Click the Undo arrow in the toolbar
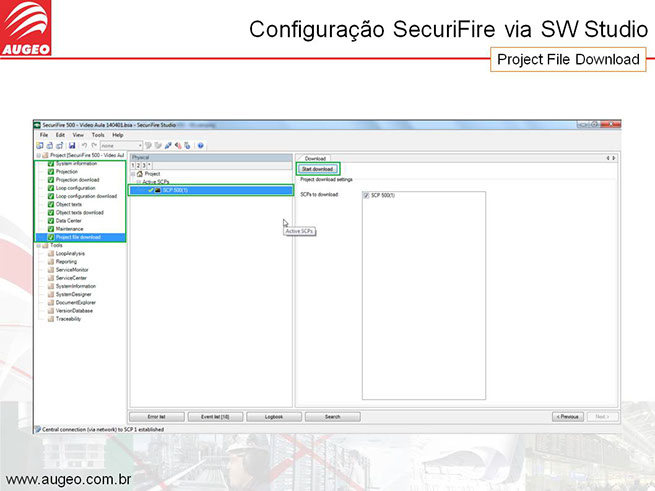The width and height of the screenshot is (655, 491). (x=83, y=145)
